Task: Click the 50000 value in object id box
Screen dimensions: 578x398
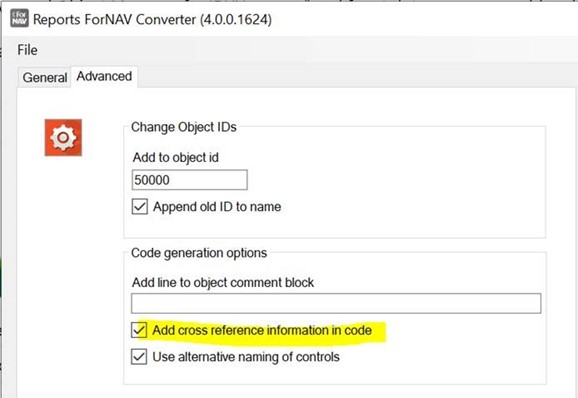Action: click(152, 180)
